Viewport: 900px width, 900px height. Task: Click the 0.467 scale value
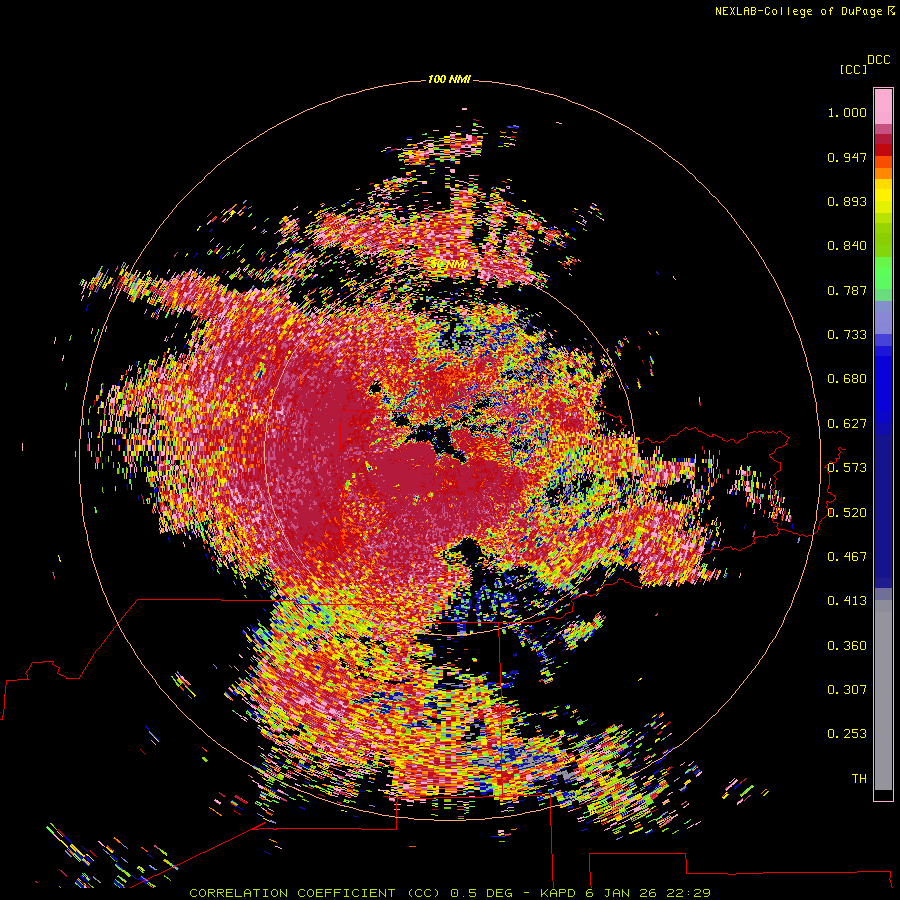[847, 557]
